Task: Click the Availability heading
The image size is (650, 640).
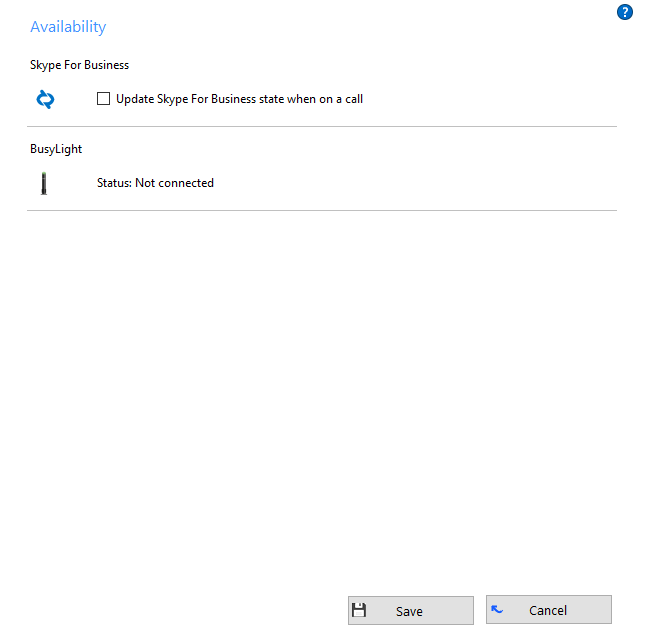Action: tap(68, 27)
